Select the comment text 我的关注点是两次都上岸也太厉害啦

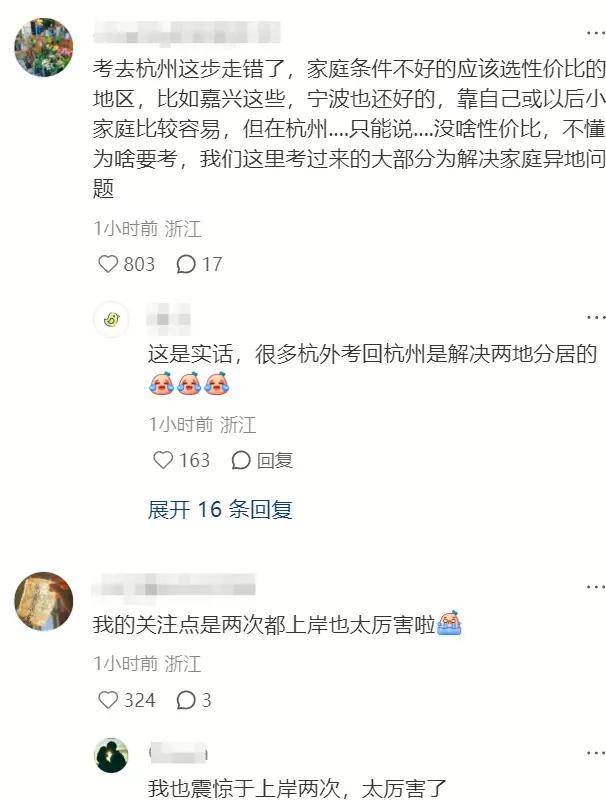(x=264, y=625)
